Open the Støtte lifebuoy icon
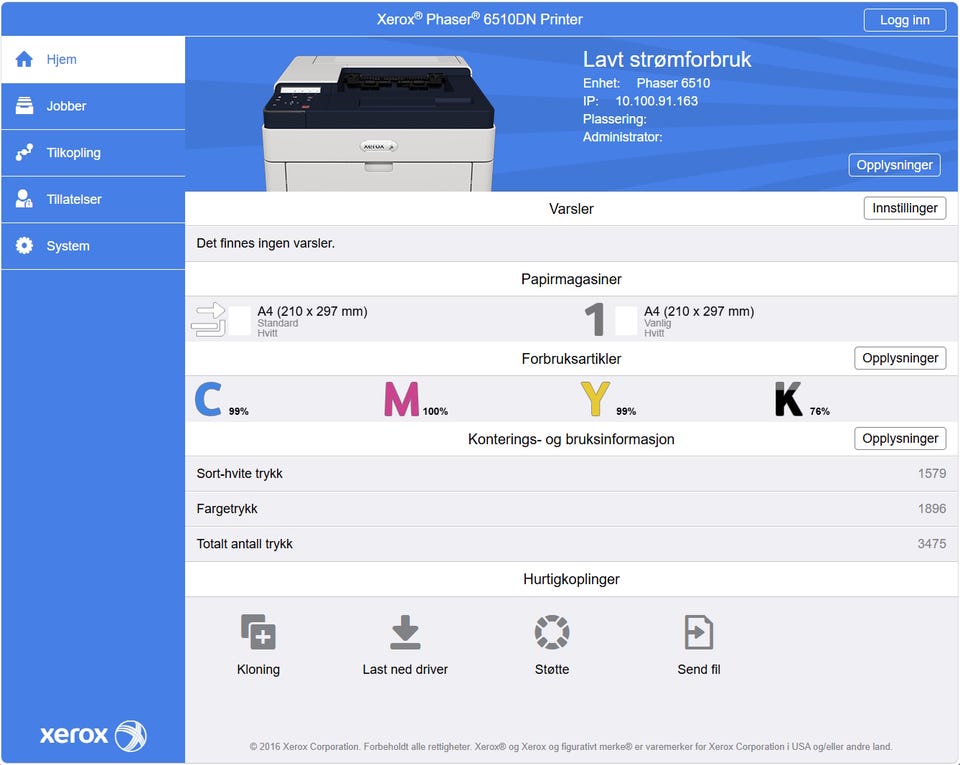 (552, 632)
